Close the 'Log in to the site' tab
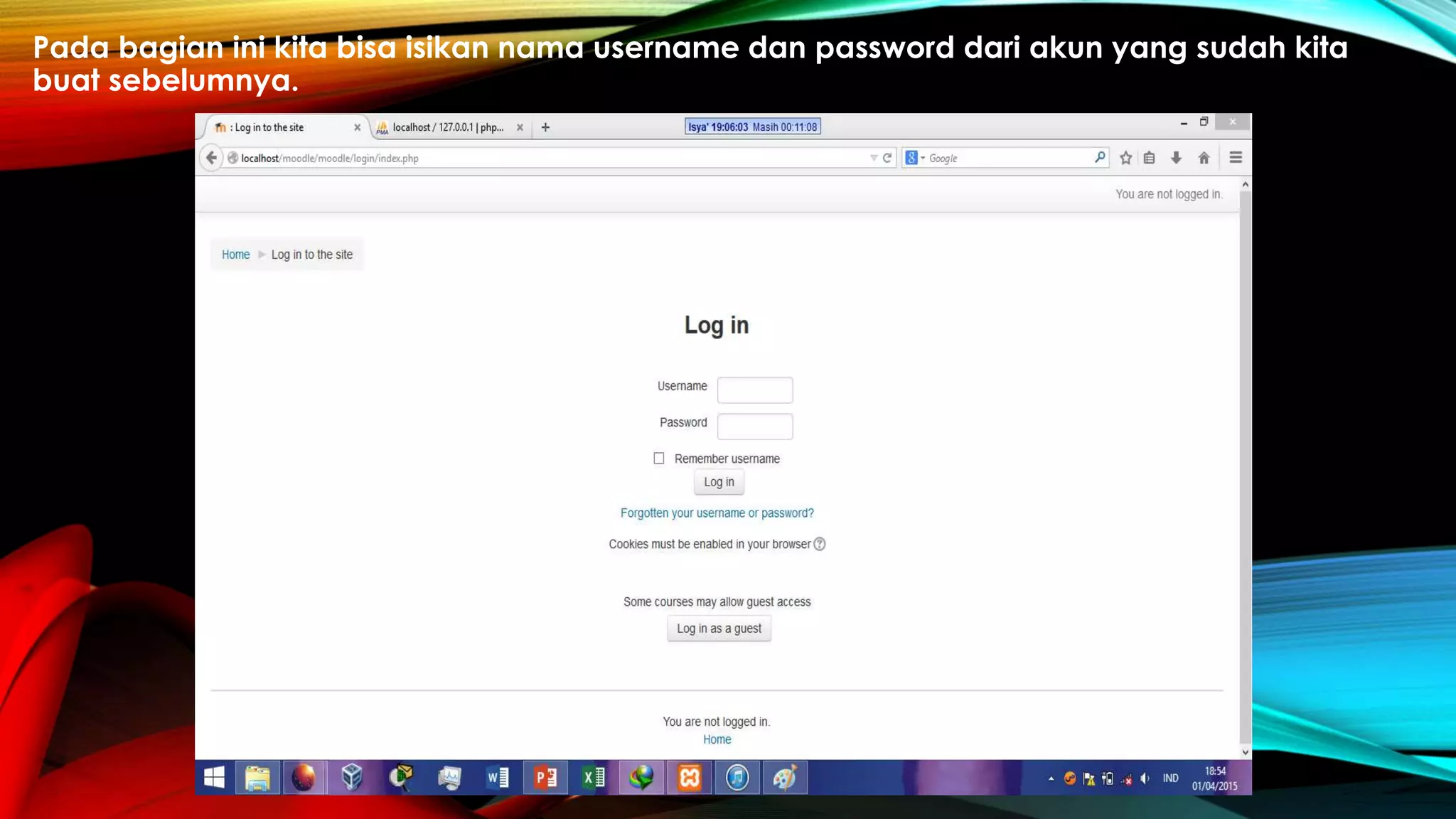Screen dimensions: 1456x819 coord(357,127)
